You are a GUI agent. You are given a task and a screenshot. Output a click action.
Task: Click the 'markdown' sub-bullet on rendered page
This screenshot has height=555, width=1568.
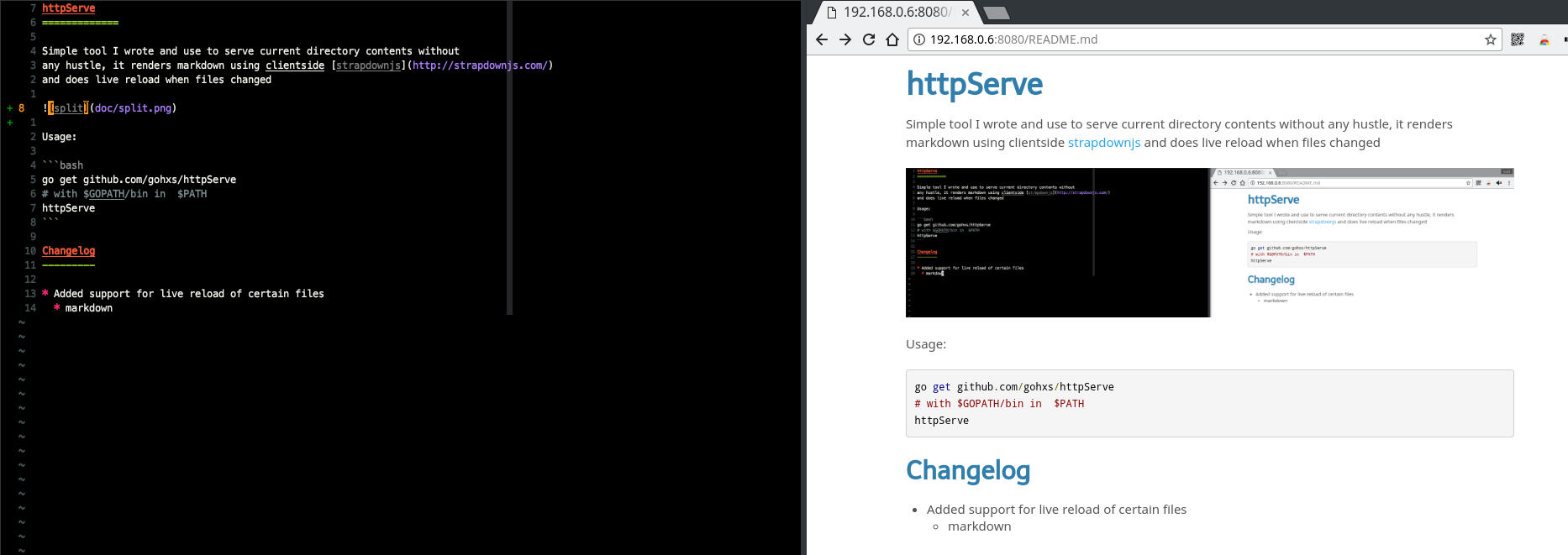980,526
